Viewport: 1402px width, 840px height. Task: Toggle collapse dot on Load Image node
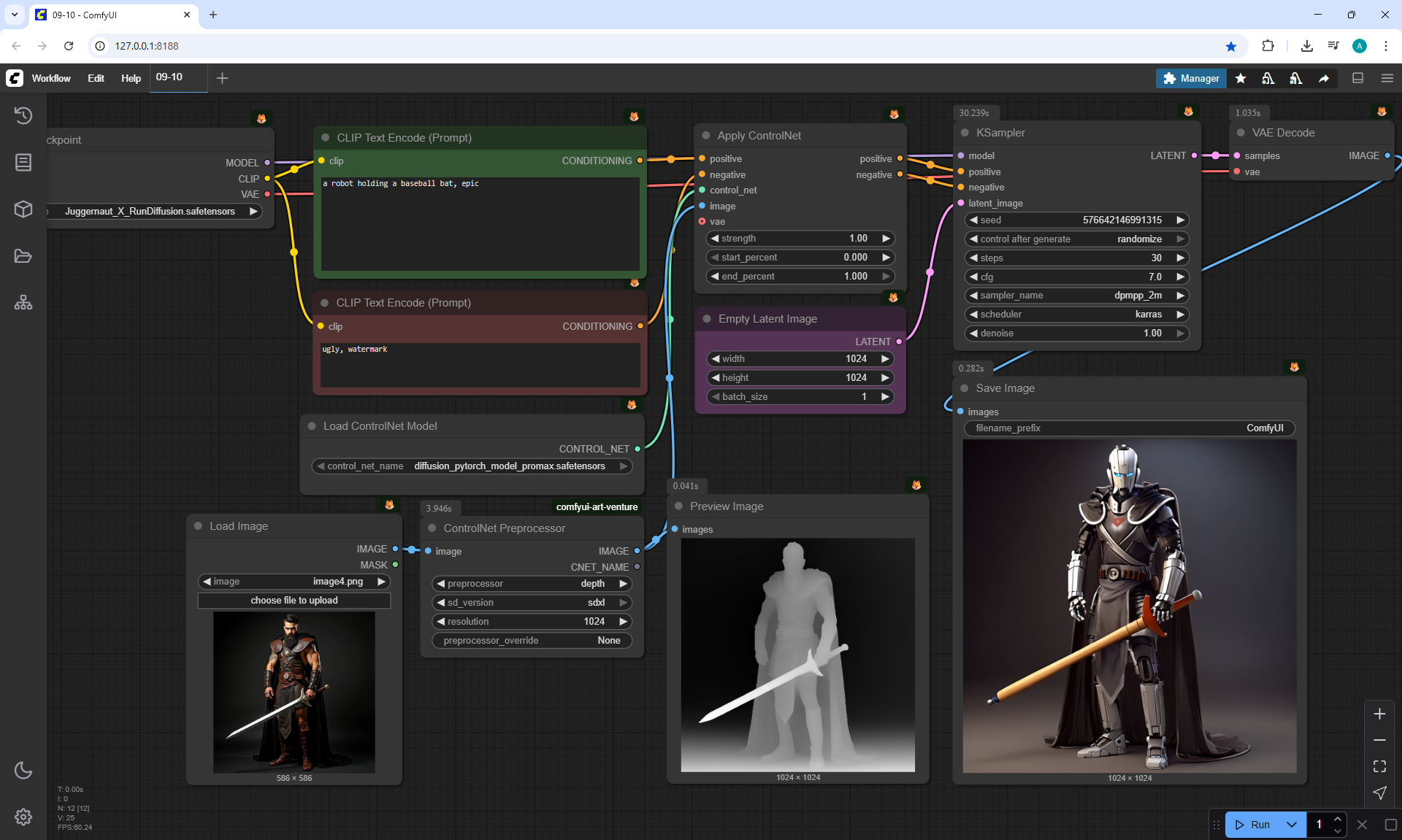[x=198, y=526]
